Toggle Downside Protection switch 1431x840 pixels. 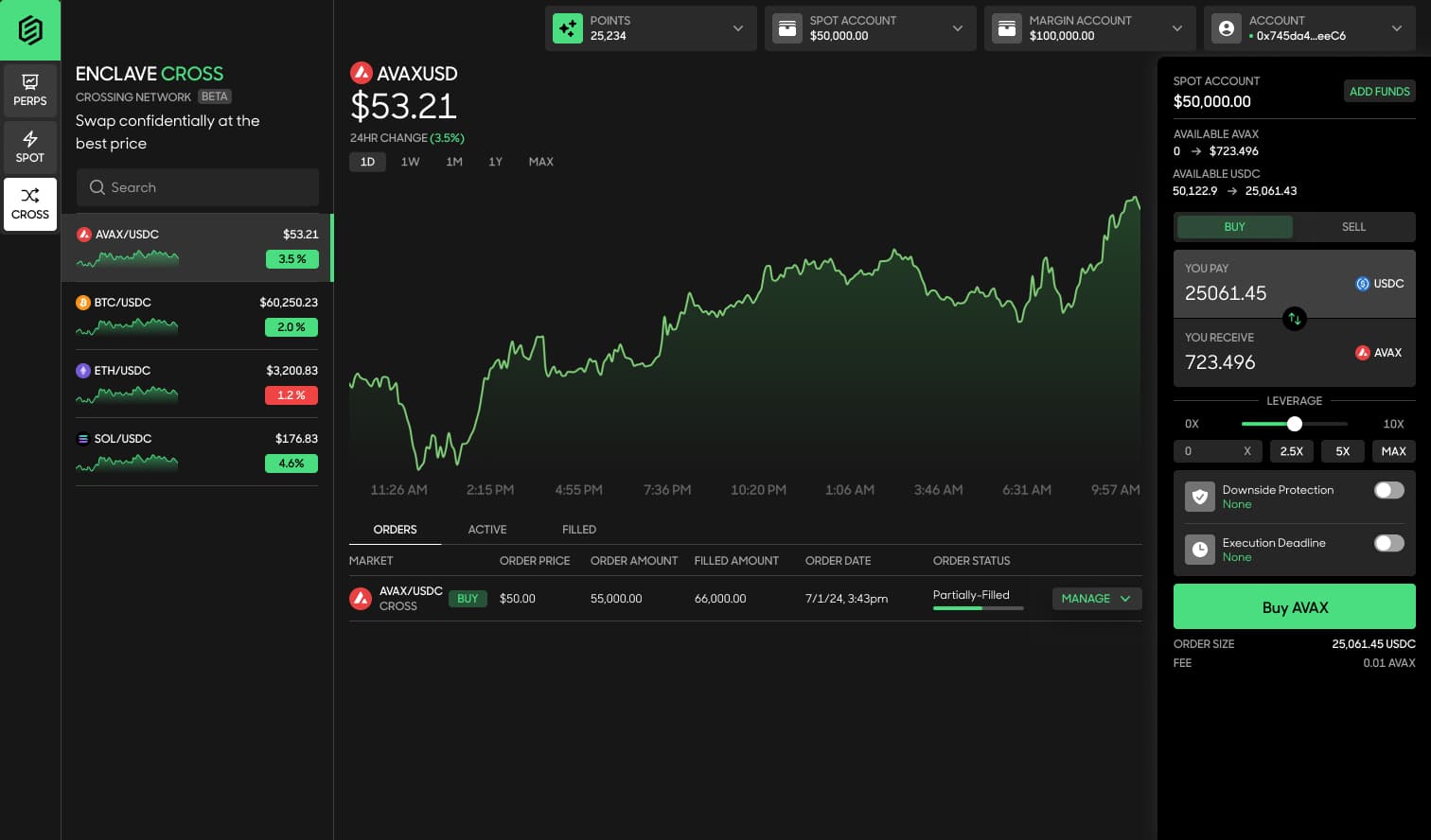(1389, 490)
